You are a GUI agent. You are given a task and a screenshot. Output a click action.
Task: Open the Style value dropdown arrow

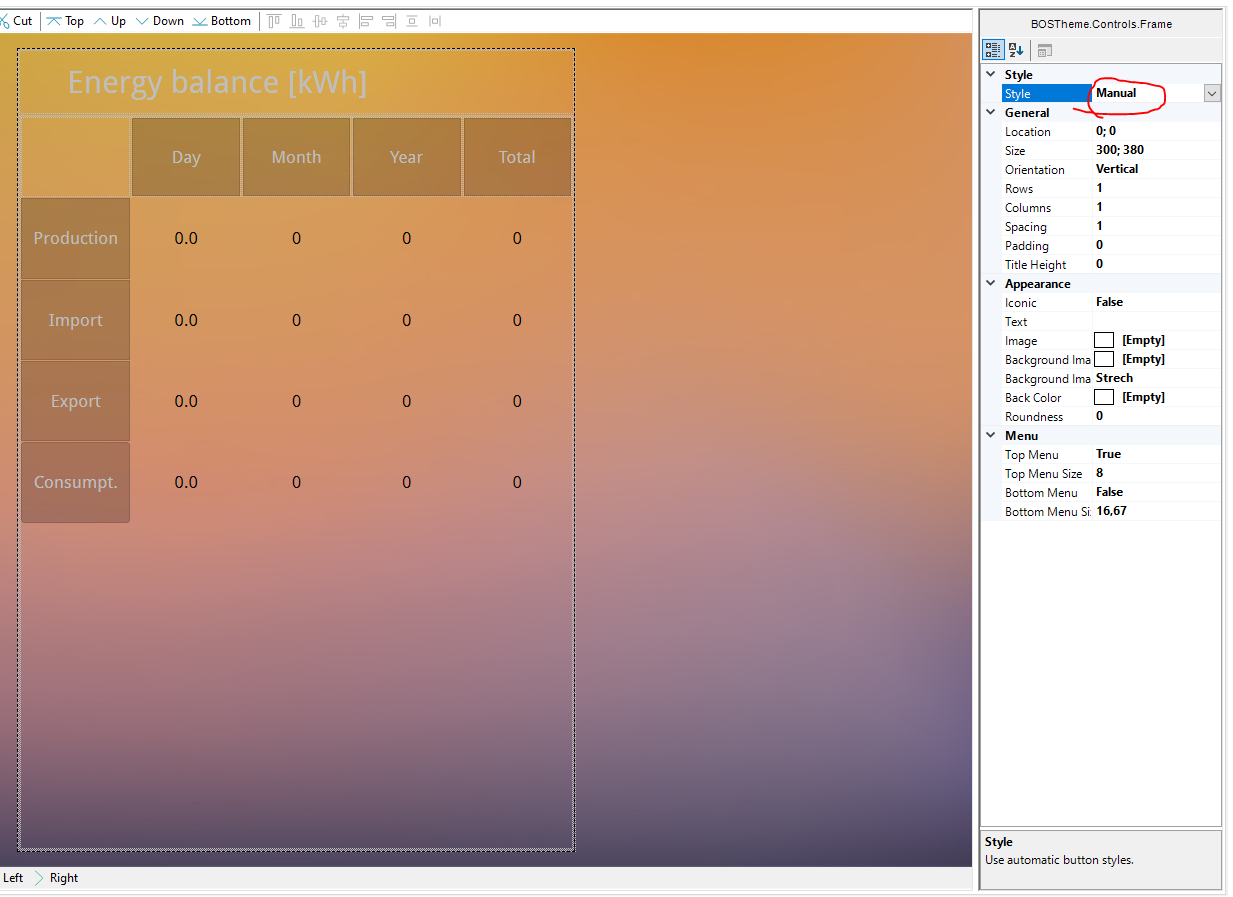click(1212, 93)
